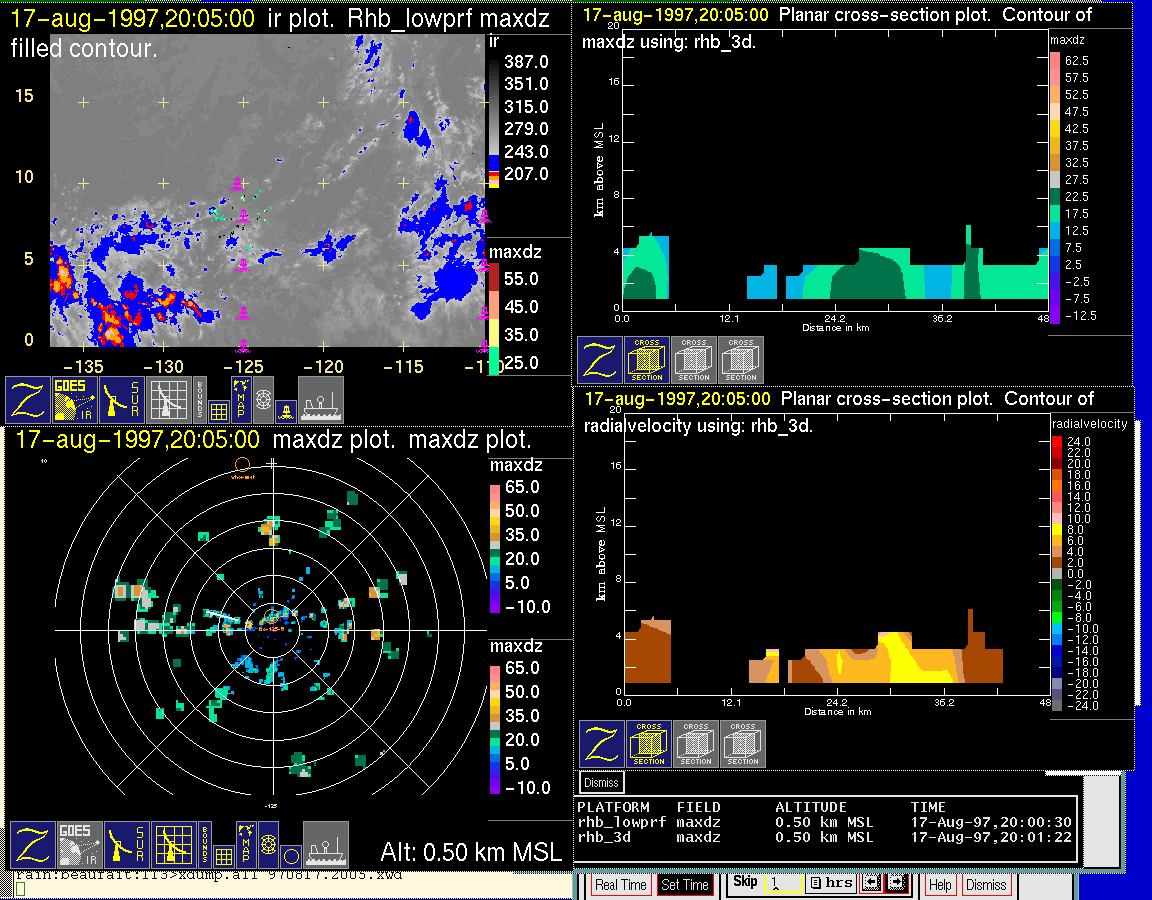The height and width of the screenshot is (900, 1152).
Task: Step time backward with left arrow button
Action: click(870, 884)
